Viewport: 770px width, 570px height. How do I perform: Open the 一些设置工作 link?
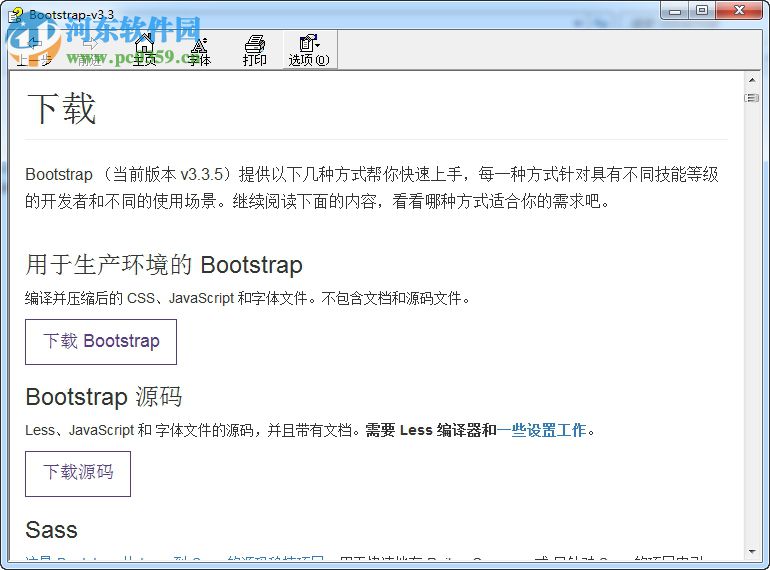[542, 430]
